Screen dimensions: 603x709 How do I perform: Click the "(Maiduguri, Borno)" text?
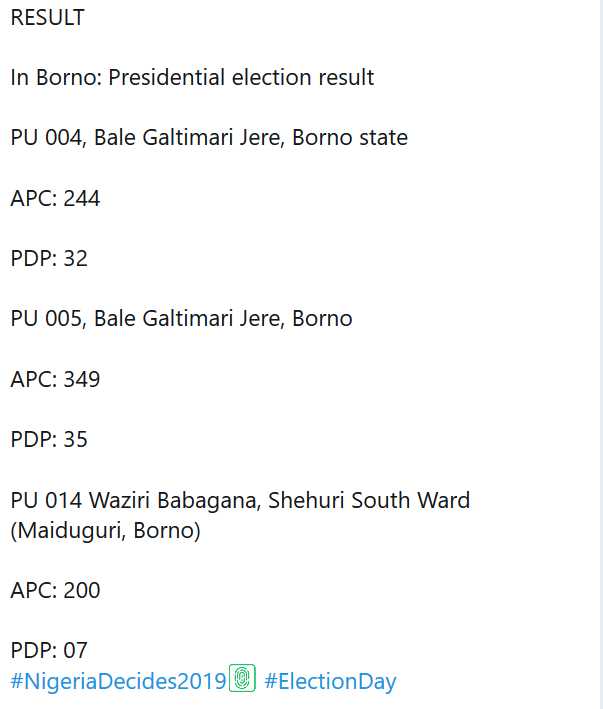(x=106, y=531)
